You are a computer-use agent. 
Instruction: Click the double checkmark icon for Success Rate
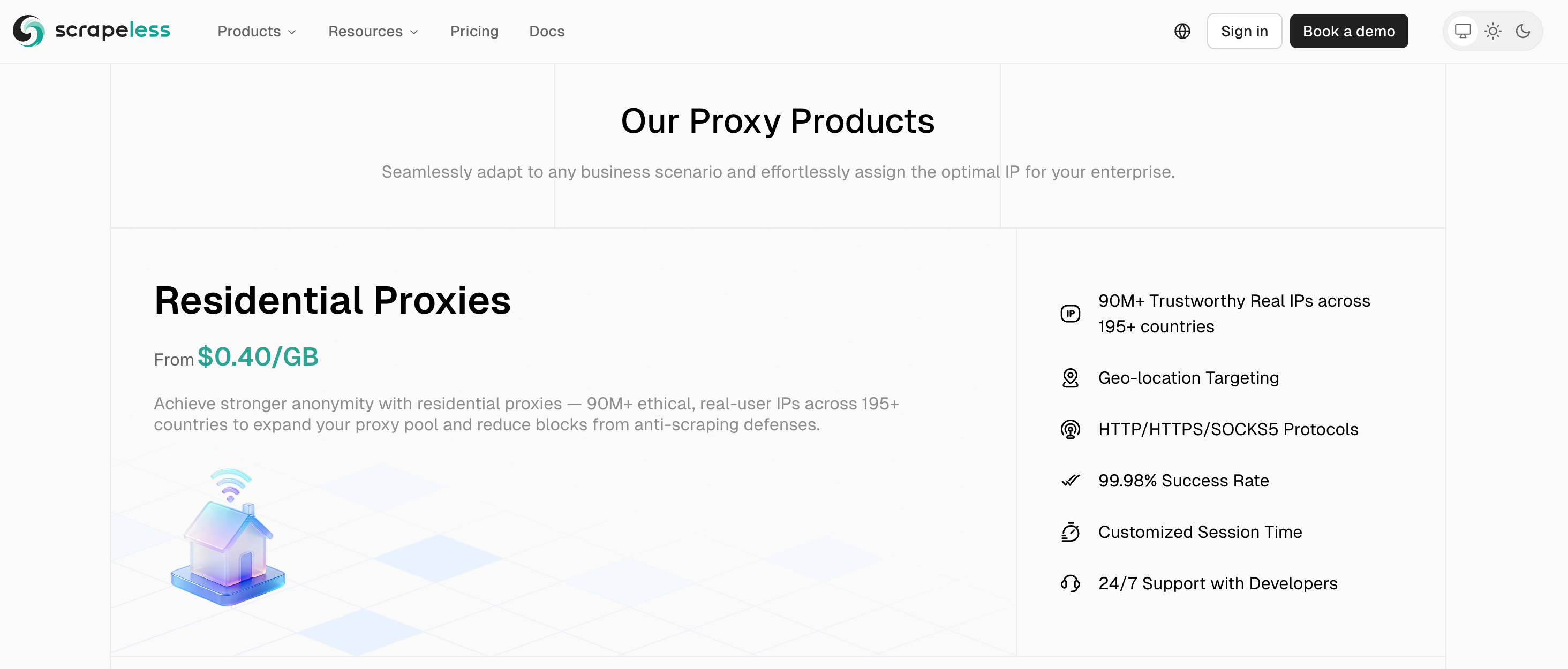(x=1070, y=481)
